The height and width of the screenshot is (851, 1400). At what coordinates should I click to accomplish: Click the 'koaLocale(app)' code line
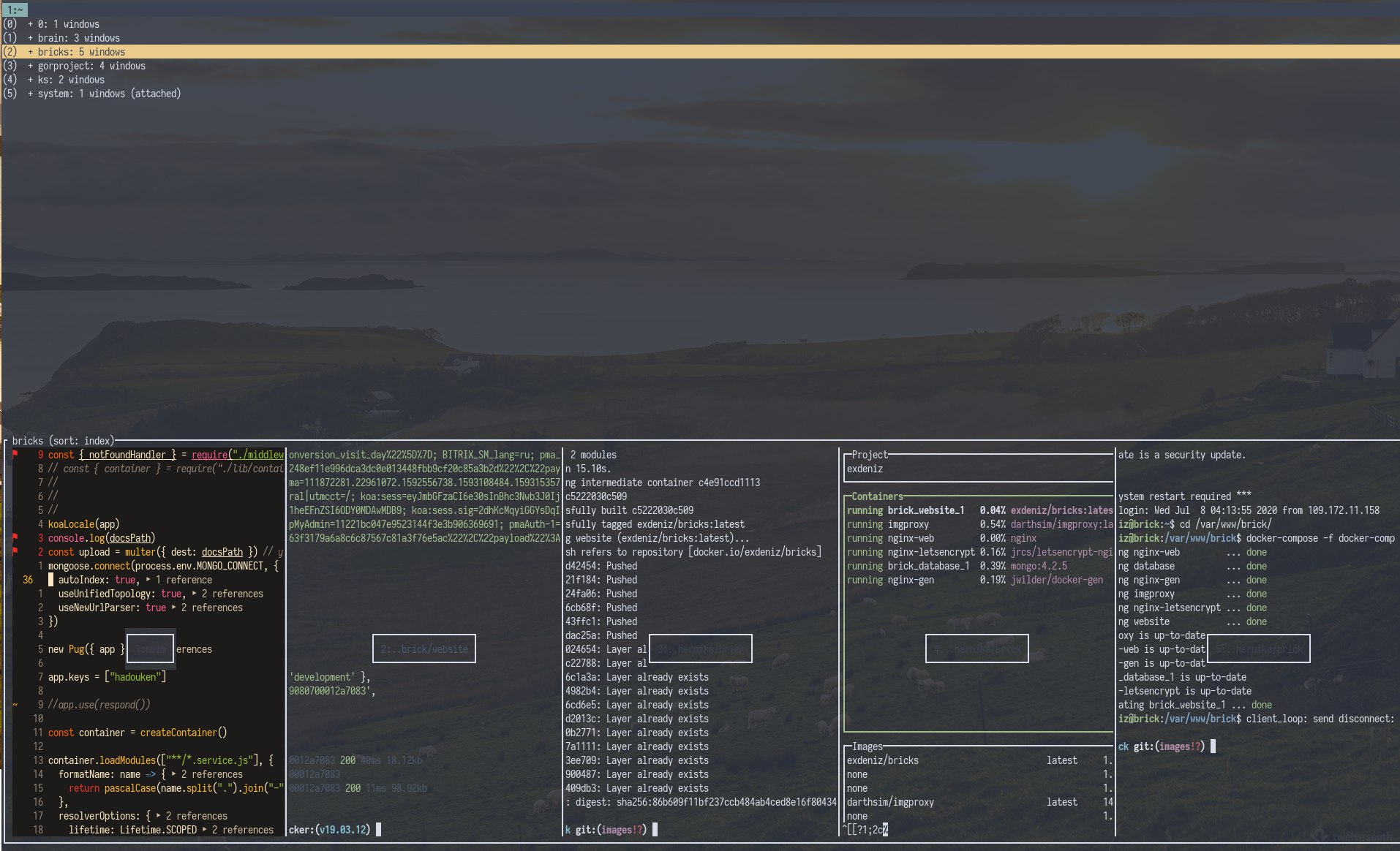[x=83, y=524]
